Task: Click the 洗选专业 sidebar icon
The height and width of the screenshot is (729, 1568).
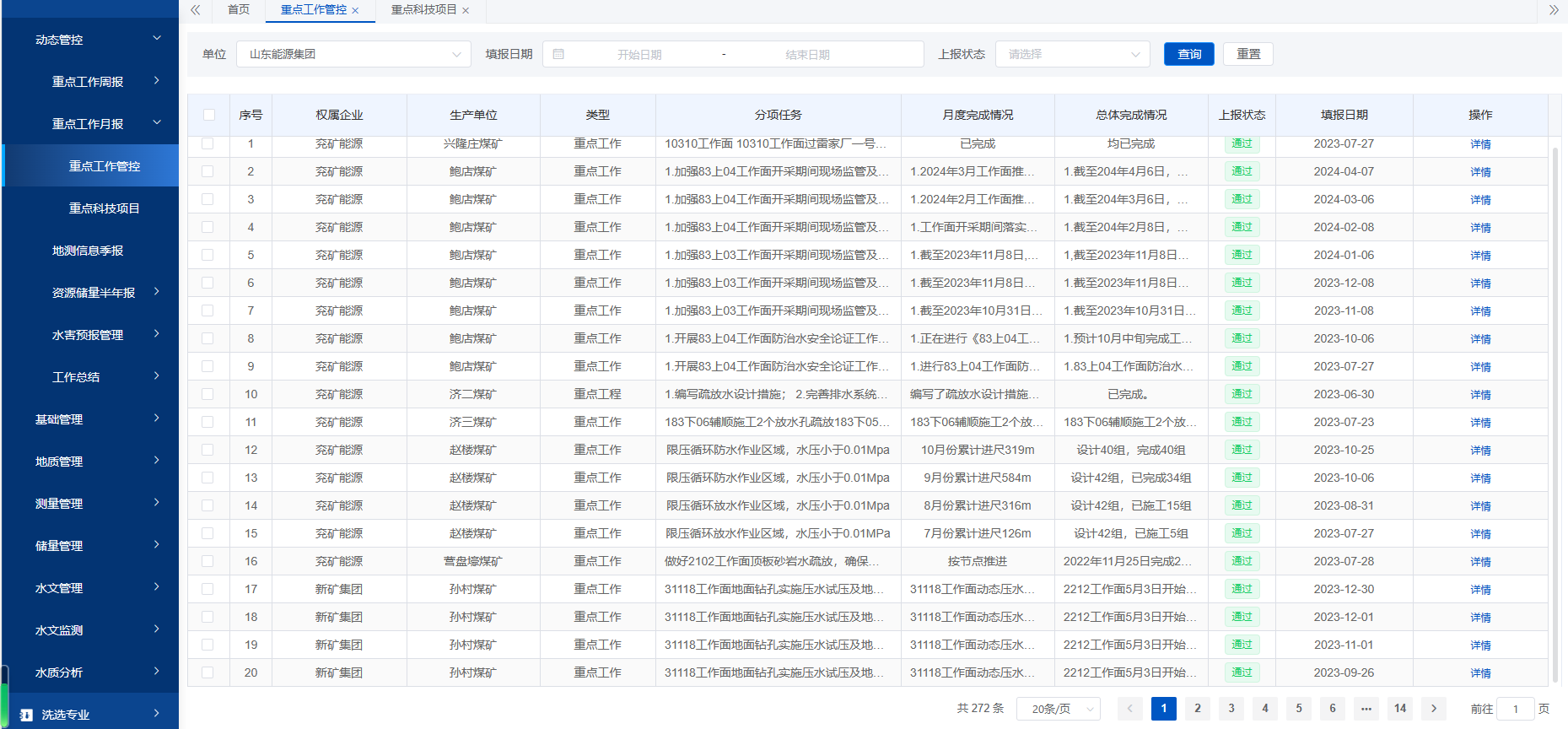Action: (26, 715)
